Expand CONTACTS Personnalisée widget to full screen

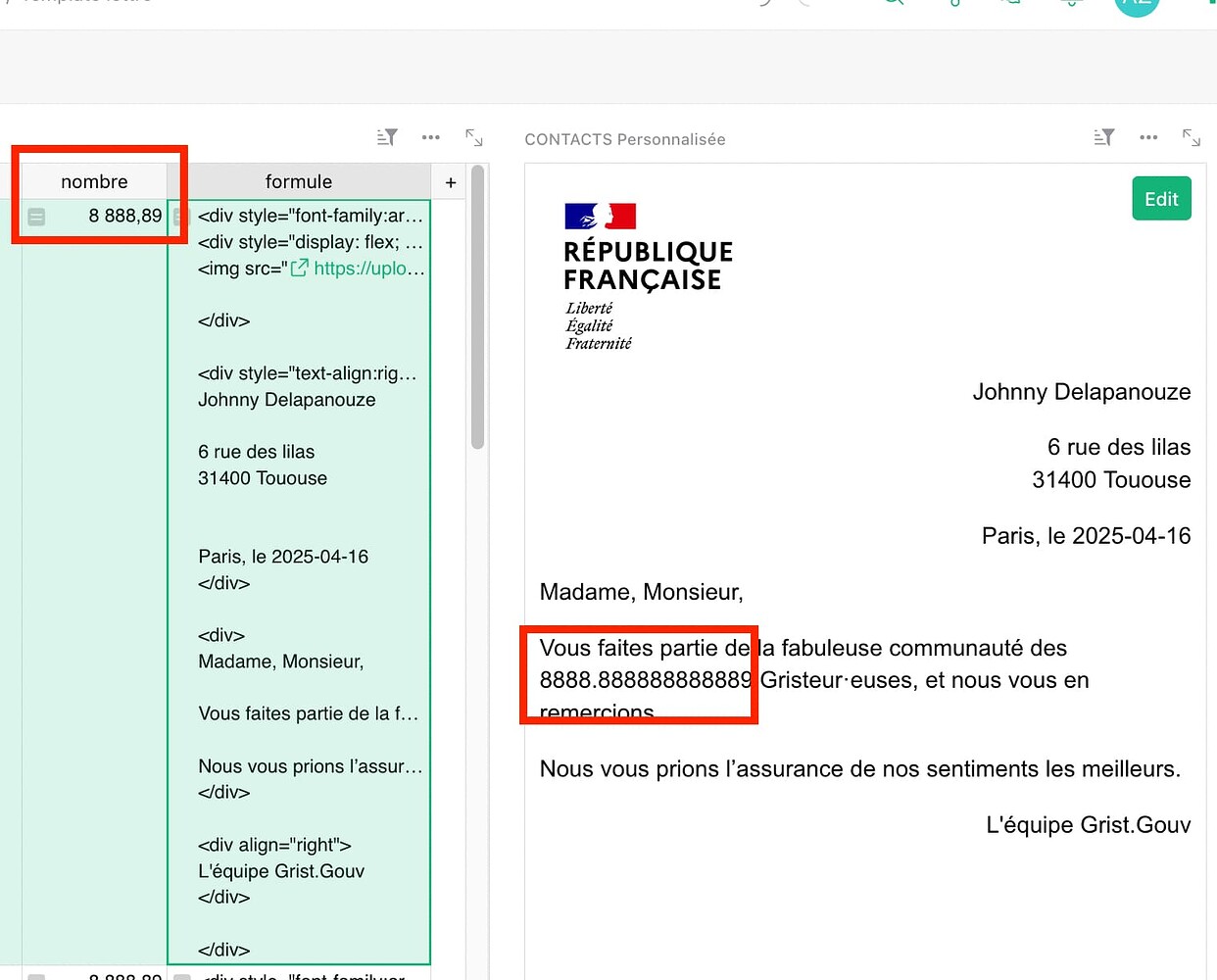click(1192, 137)
